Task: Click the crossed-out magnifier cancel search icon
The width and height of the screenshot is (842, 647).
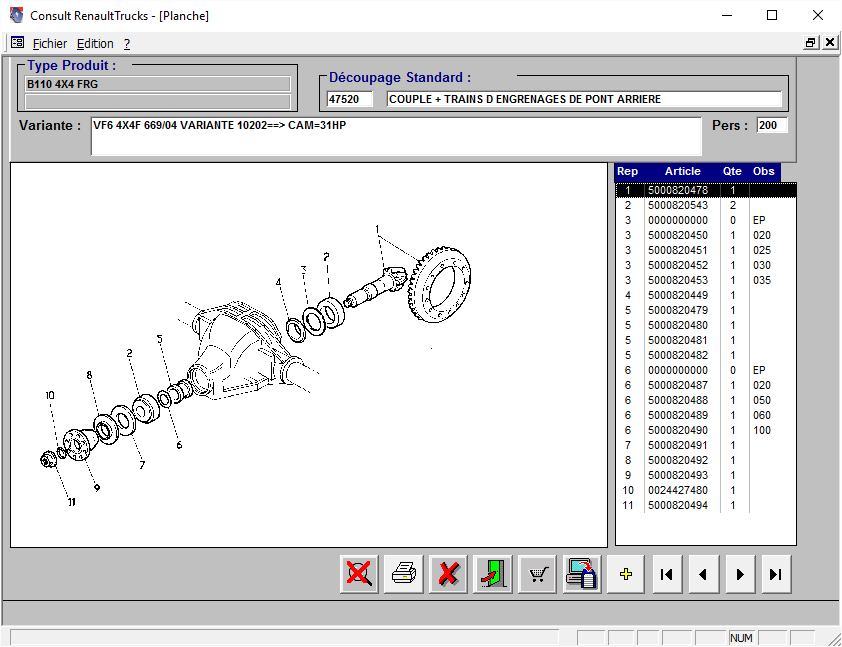Action: tap(359, 575)
